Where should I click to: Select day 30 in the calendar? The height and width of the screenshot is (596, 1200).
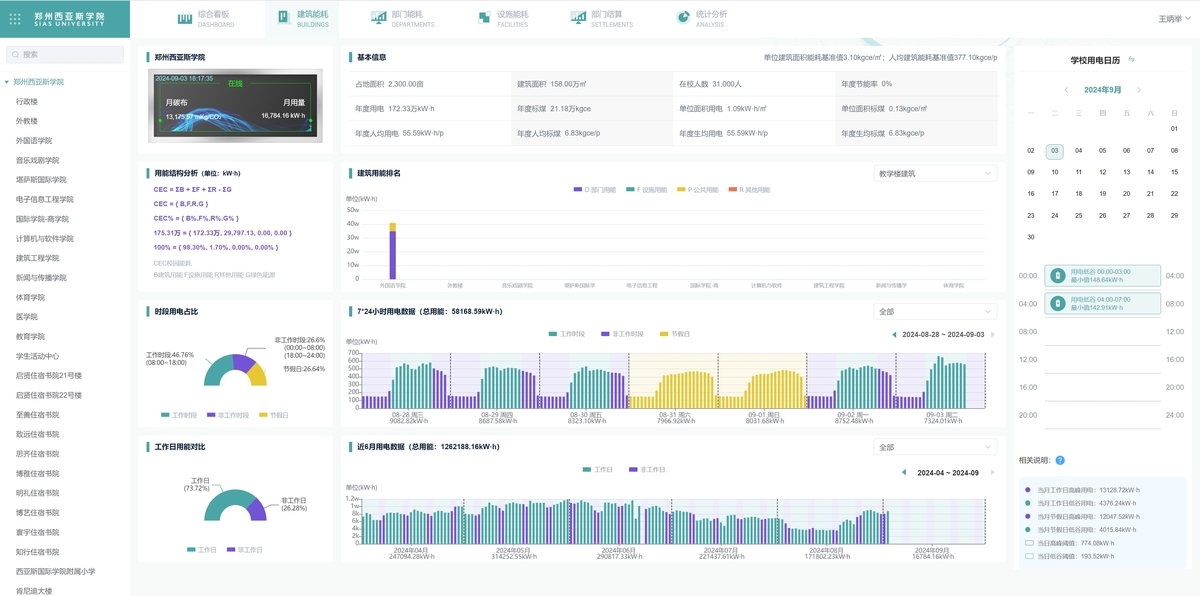tap(1030, 237)
